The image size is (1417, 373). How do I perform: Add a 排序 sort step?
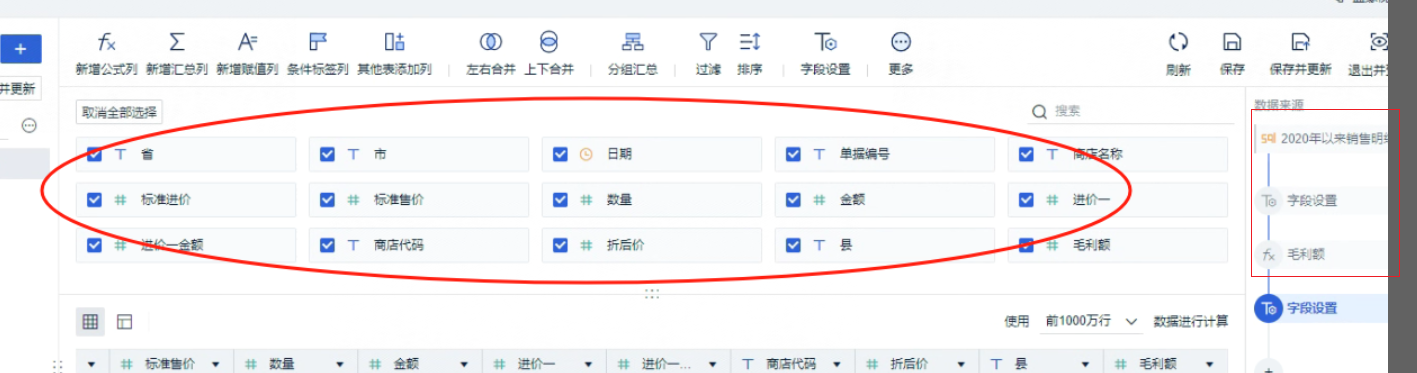click(750, 52)
